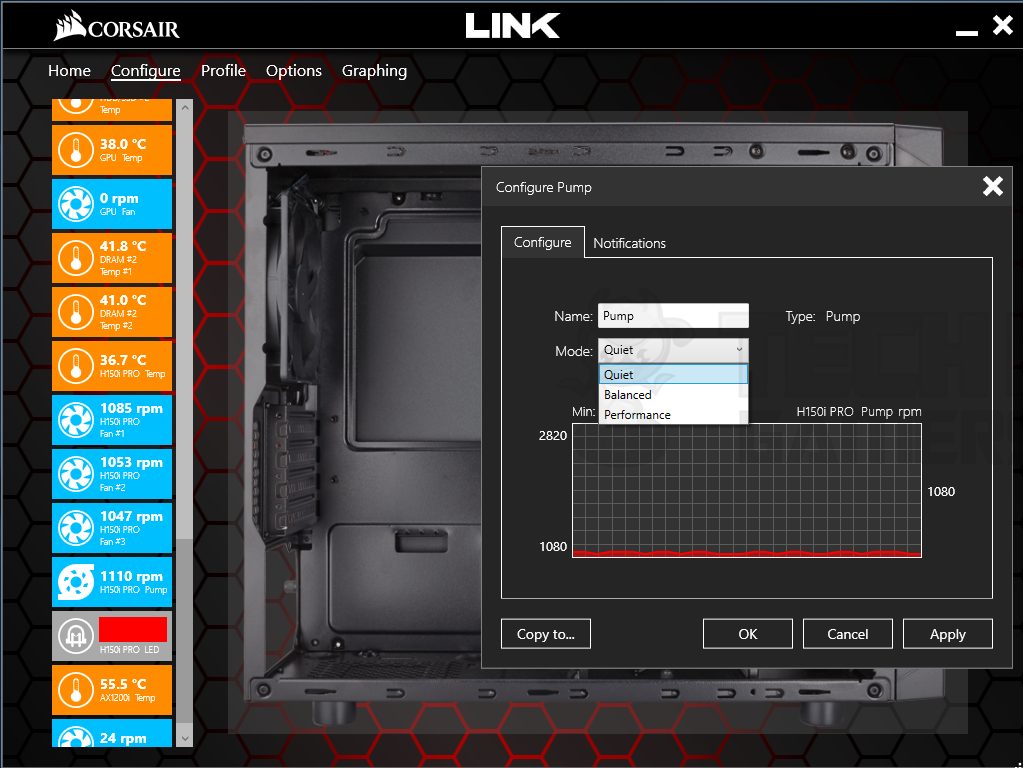Click the GPU Temp thermometer icon
Viewport: 1023px width, 768px height.
coord(76,150)
